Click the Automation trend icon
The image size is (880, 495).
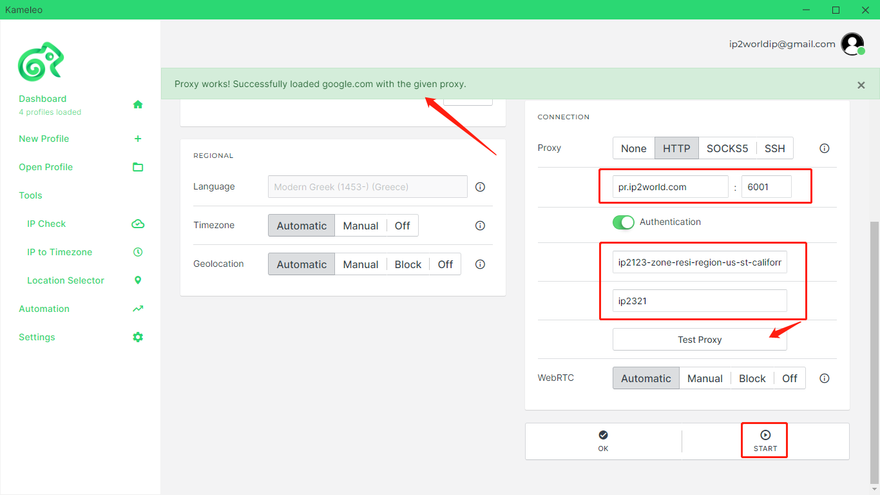(x=138, y=309)
